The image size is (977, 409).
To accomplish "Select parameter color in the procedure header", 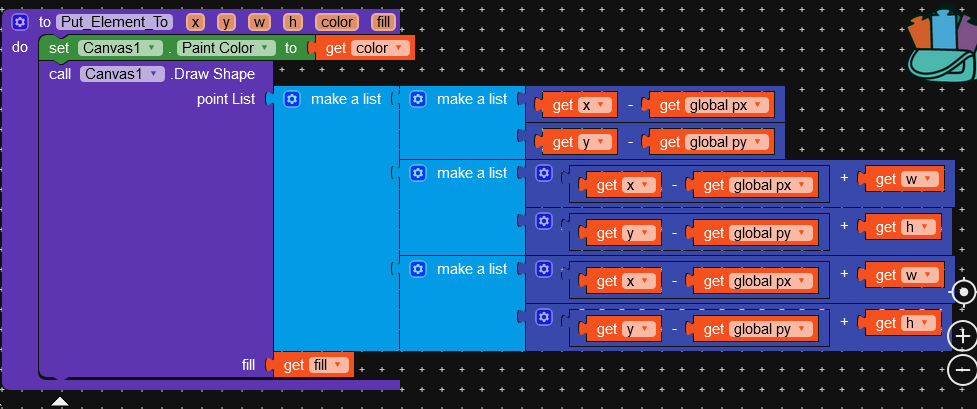I will pyautogui.click(x=336, y=22).
